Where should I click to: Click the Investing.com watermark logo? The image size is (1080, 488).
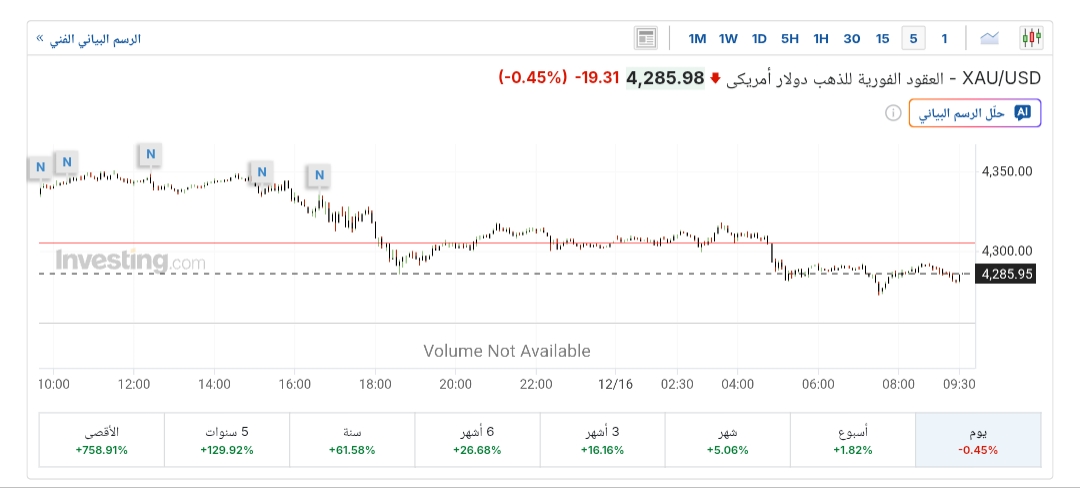pos(130,262)
